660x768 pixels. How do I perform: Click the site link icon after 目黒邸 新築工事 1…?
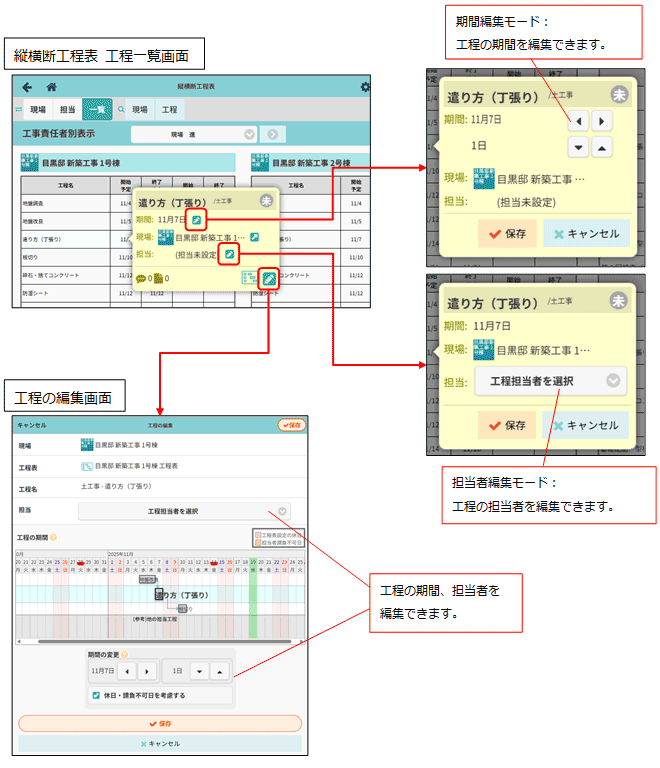[x=255, y=237]
